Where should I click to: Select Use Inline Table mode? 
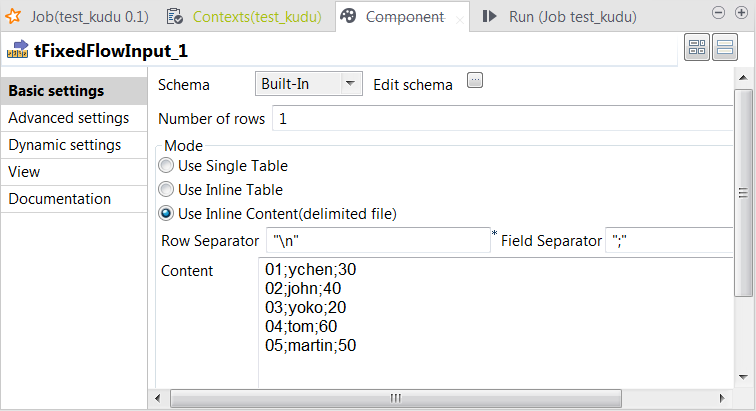[x=165, y=190]
